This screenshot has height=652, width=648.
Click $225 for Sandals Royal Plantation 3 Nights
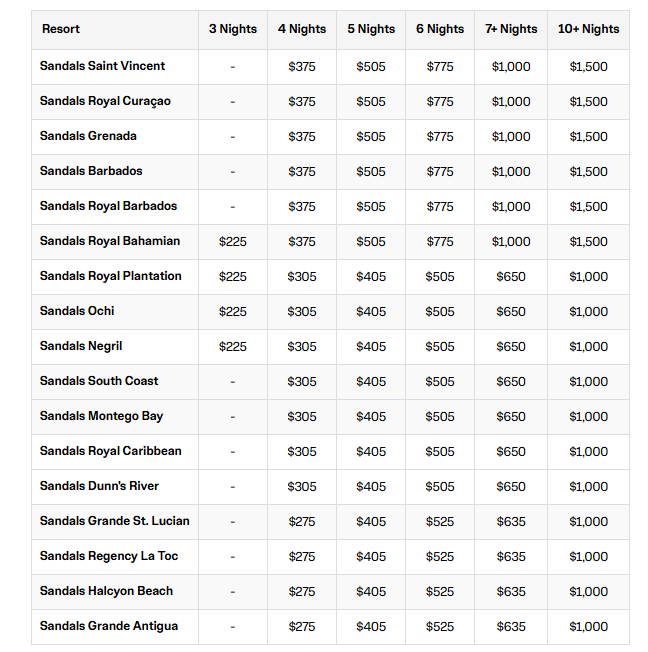pos(233,277)
